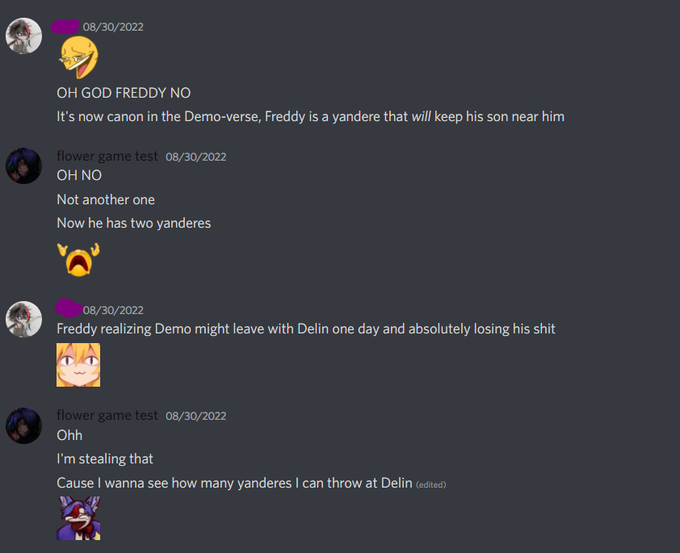Screen dimensions: 680x553
Task: Open the blonde anime girl face emote
Action: tap(78, 365)
